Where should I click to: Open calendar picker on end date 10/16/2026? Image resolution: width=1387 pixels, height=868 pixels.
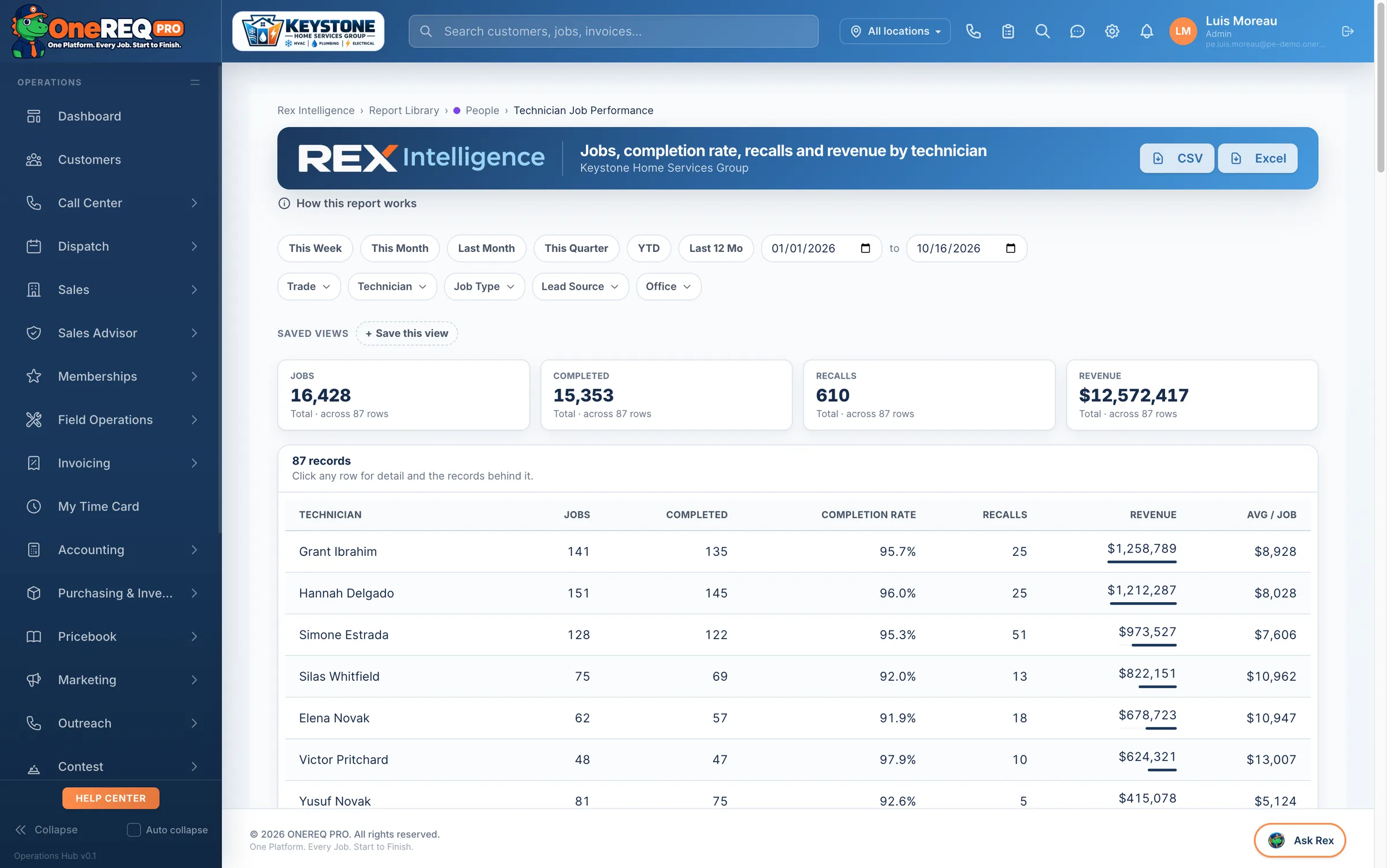pyautogui.click(x=1011, y=248)
